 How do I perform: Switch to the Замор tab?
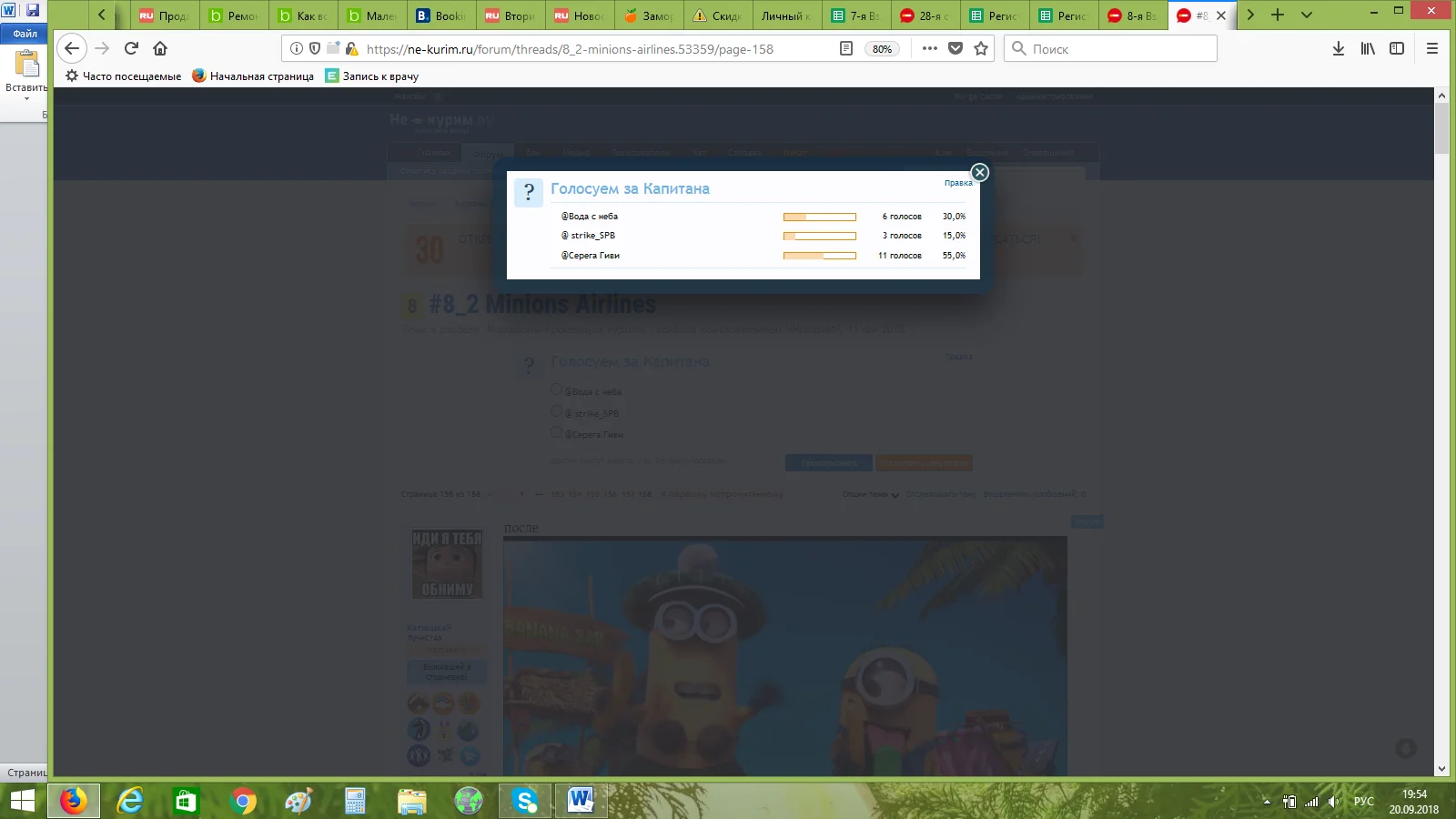click(x=649, y=15)
